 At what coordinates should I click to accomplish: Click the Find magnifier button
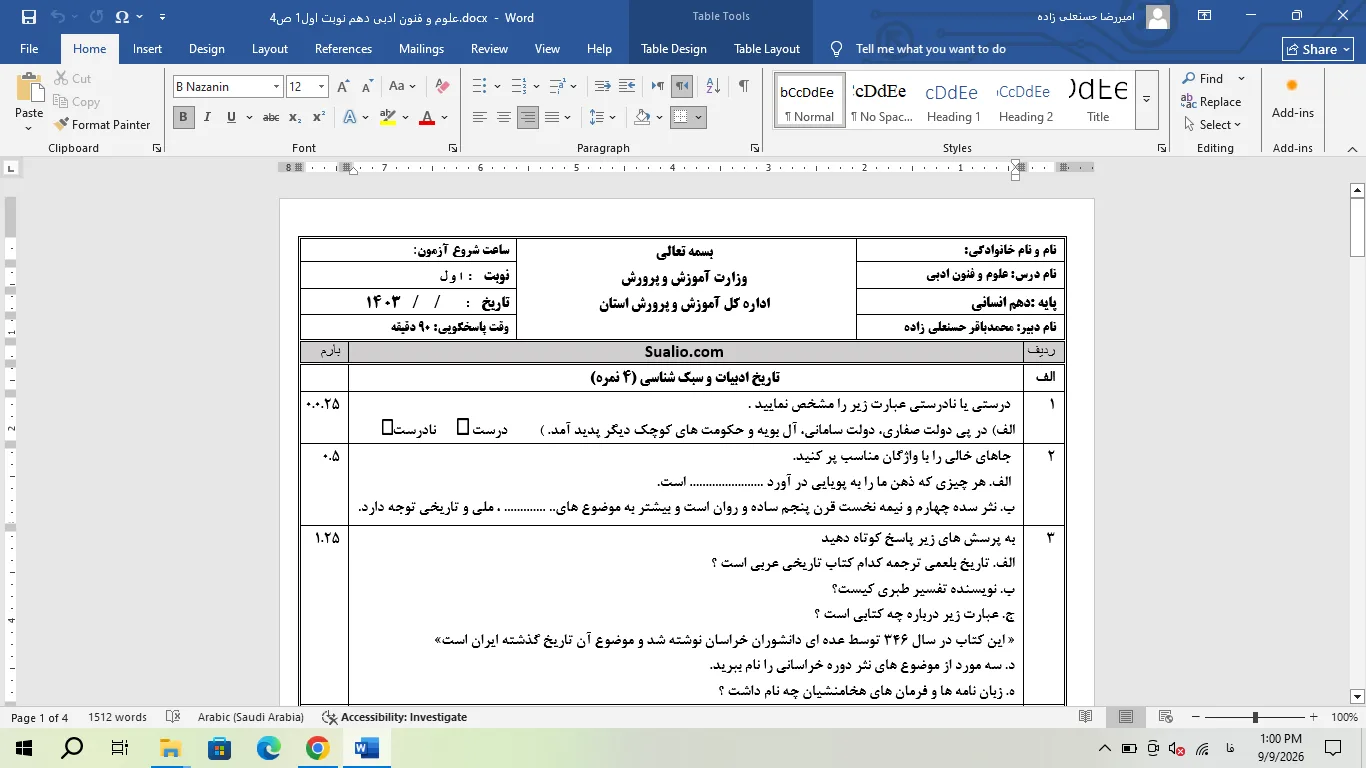pos(1203,78)
